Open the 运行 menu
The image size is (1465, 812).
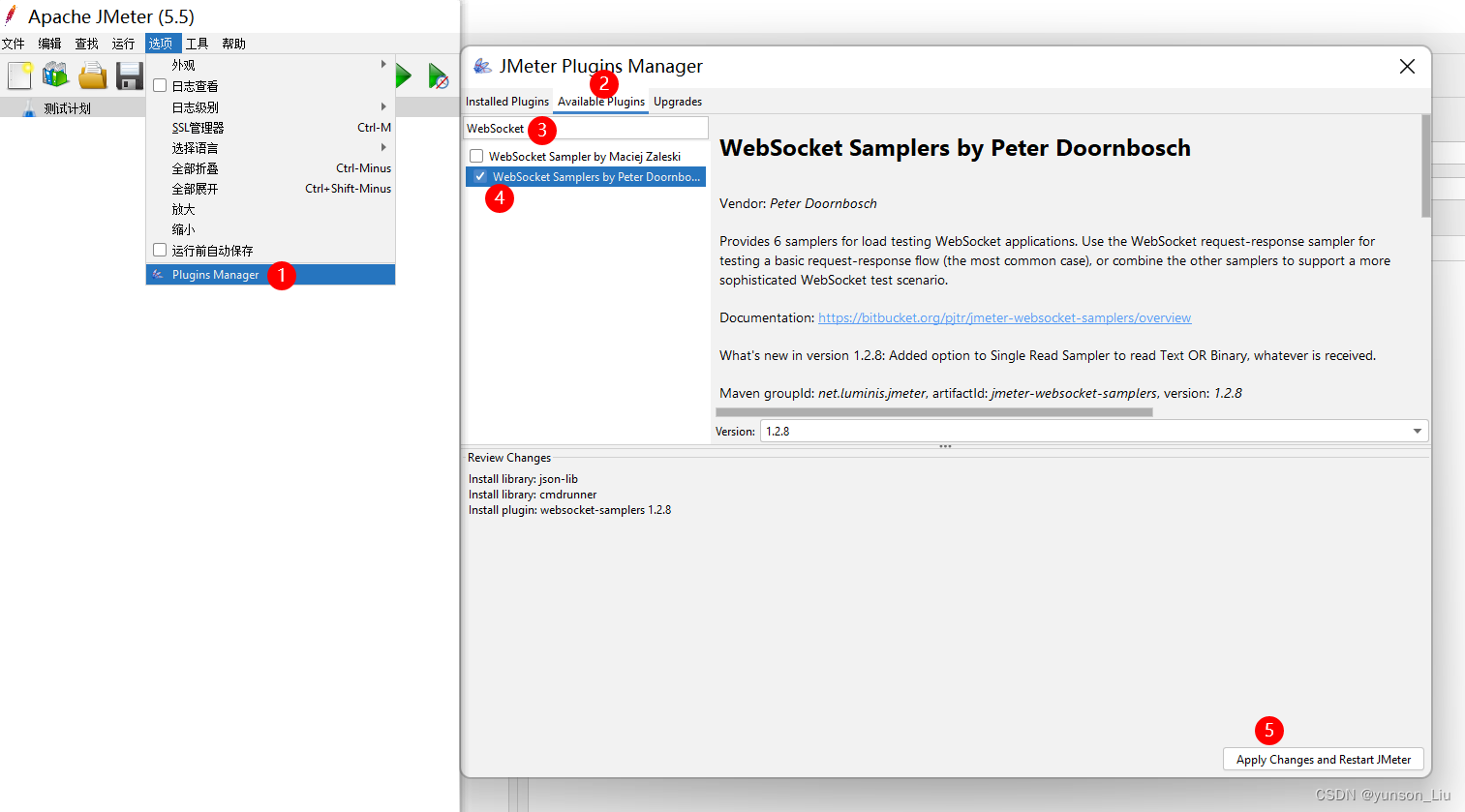click(x=123, y=44)
